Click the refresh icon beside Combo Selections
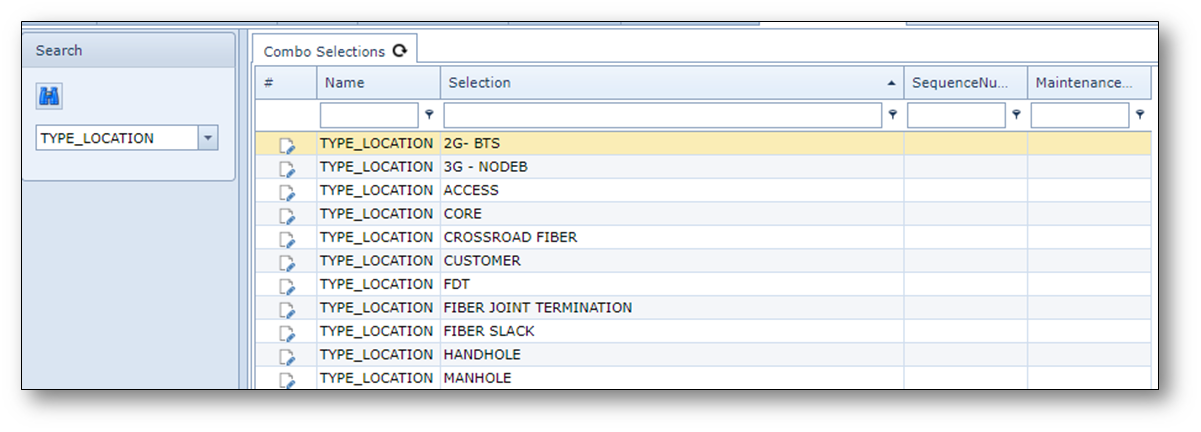Viewport: 1201px width, 432px height. [x=400, y=51]
